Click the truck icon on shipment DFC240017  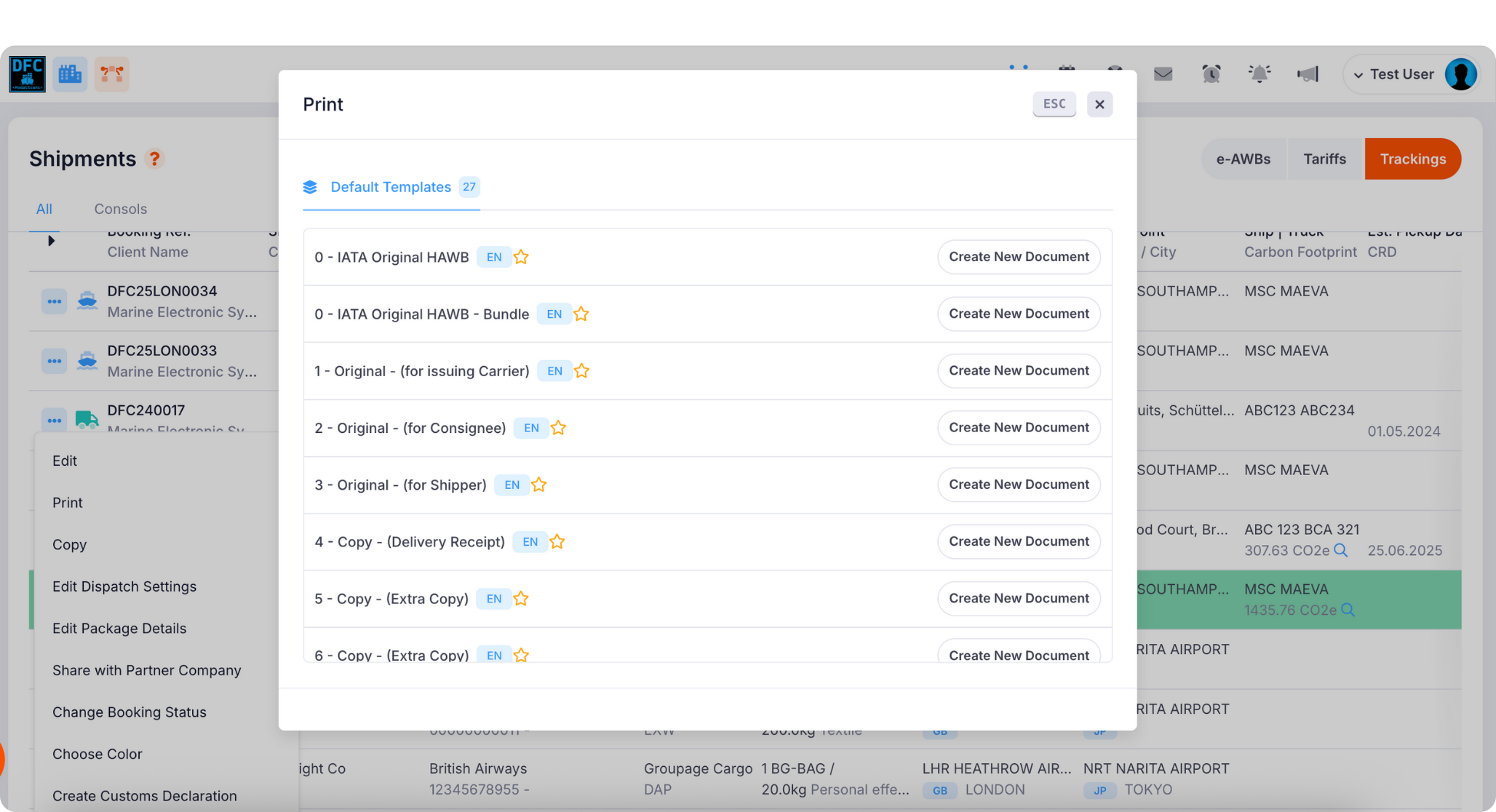87,420
